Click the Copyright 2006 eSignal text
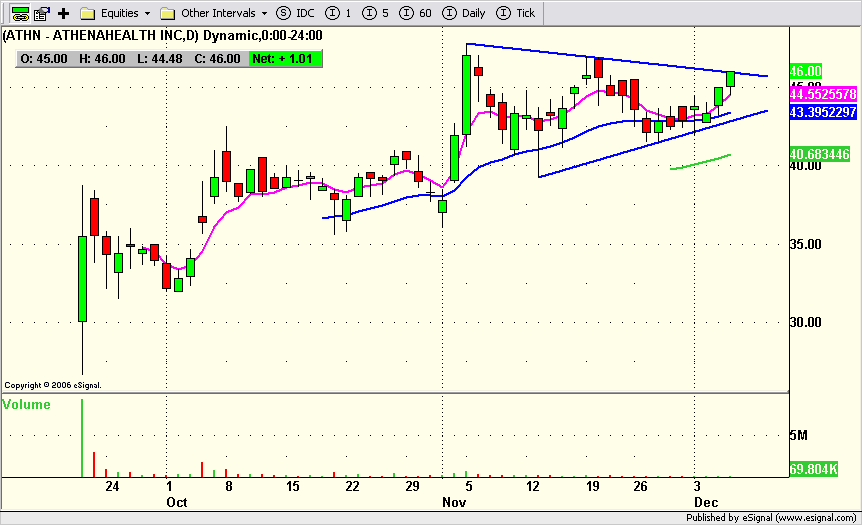 click(53, 385)
